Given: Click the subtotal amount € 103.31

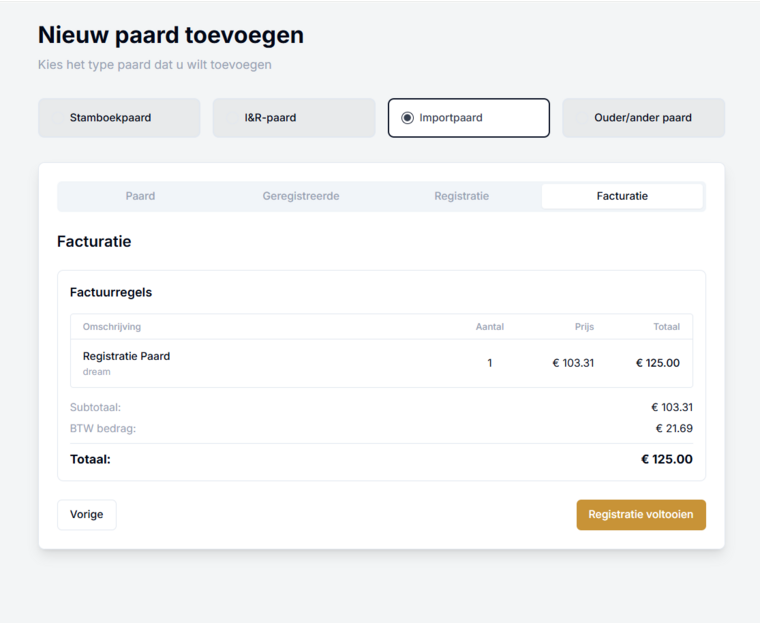Looking at the screenshot, I should pos(672,407).
